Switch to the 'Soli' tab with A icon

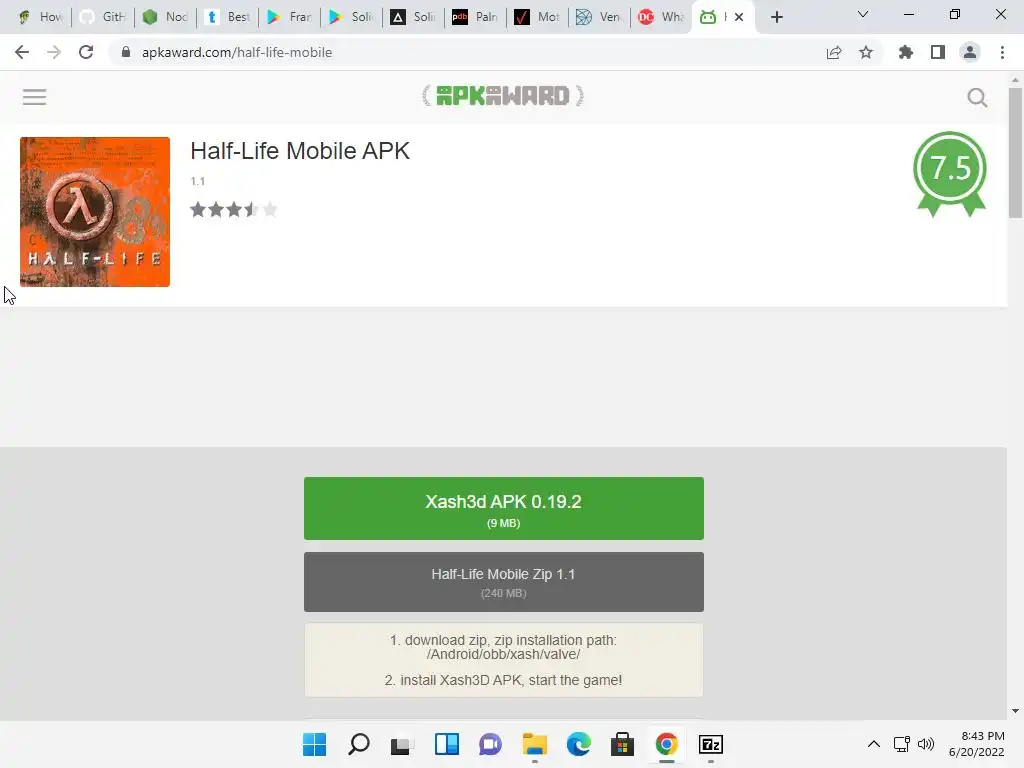coord(414,17)
